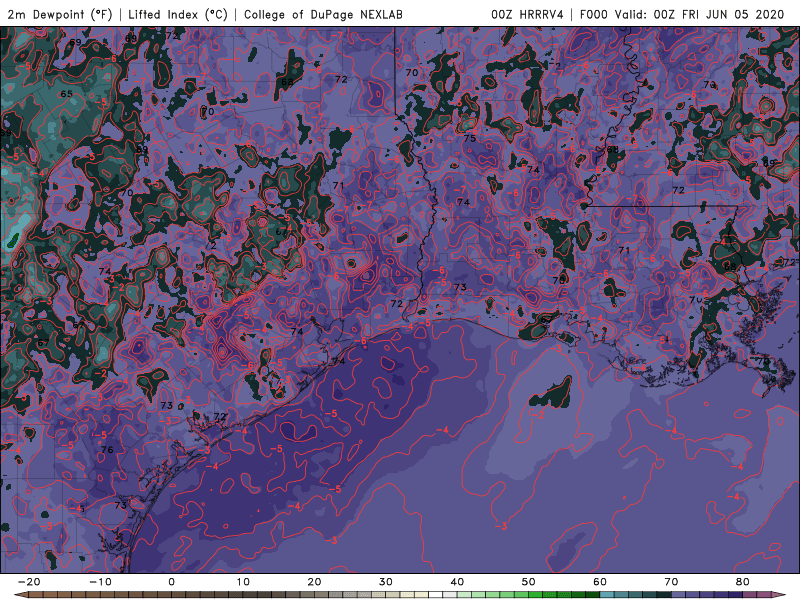Click the "60" color bar tick label
Screen dimensions: 800x600
coord(600,582)
